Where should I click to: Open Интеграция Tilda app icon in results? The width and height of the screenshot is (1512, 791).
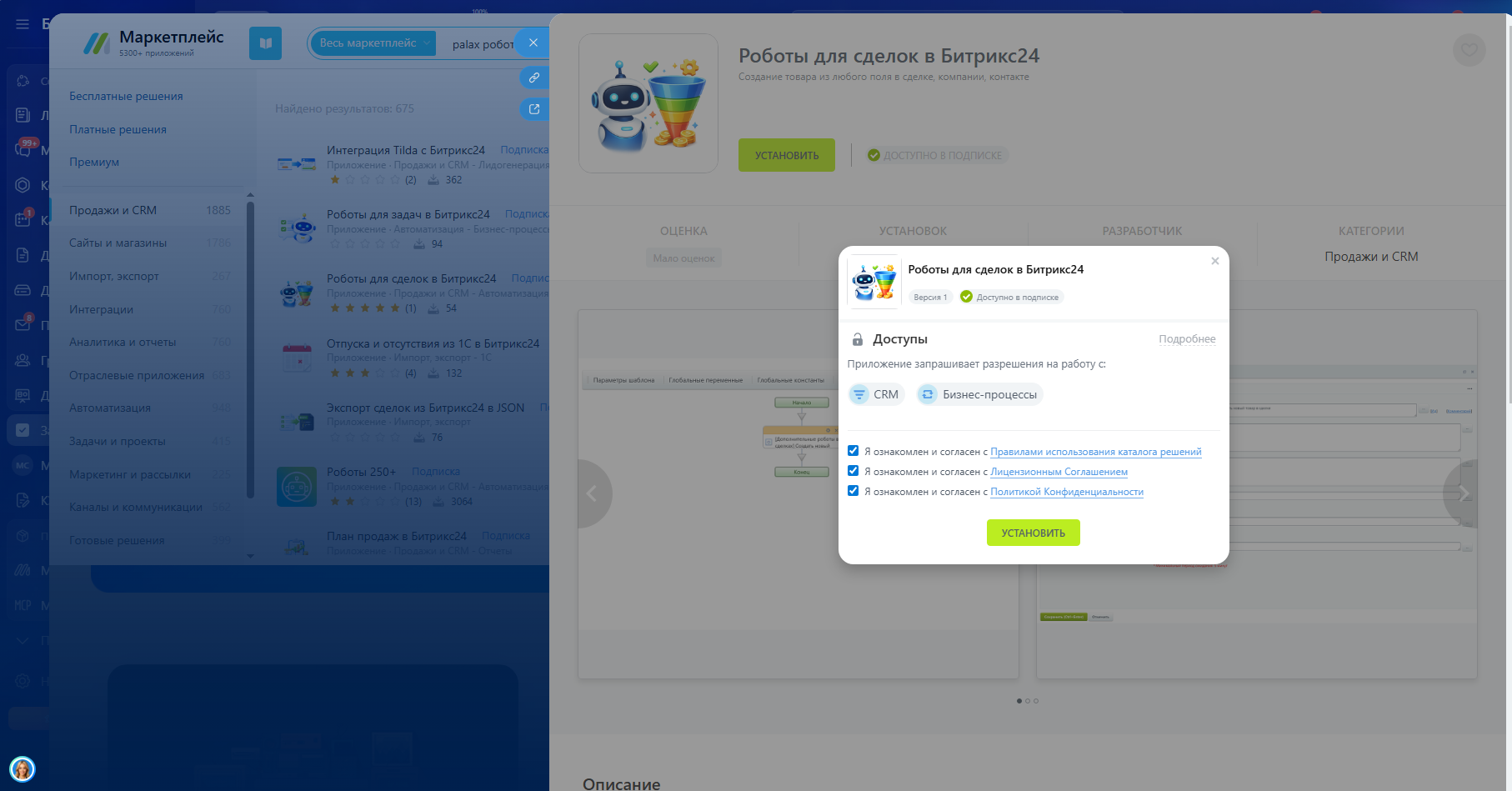297,164
